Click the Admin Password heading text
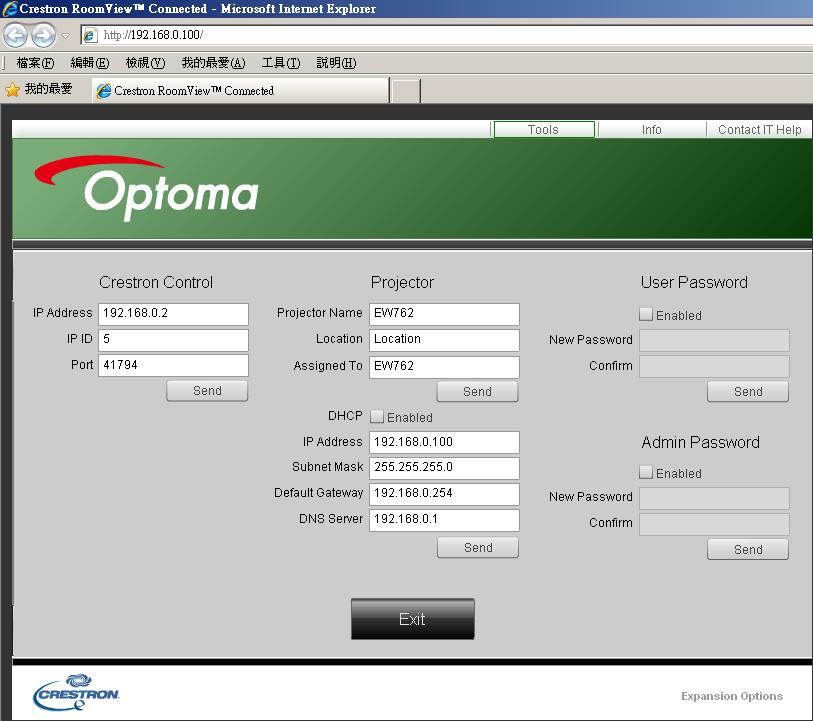813x721 pixels. coord(700,442)
